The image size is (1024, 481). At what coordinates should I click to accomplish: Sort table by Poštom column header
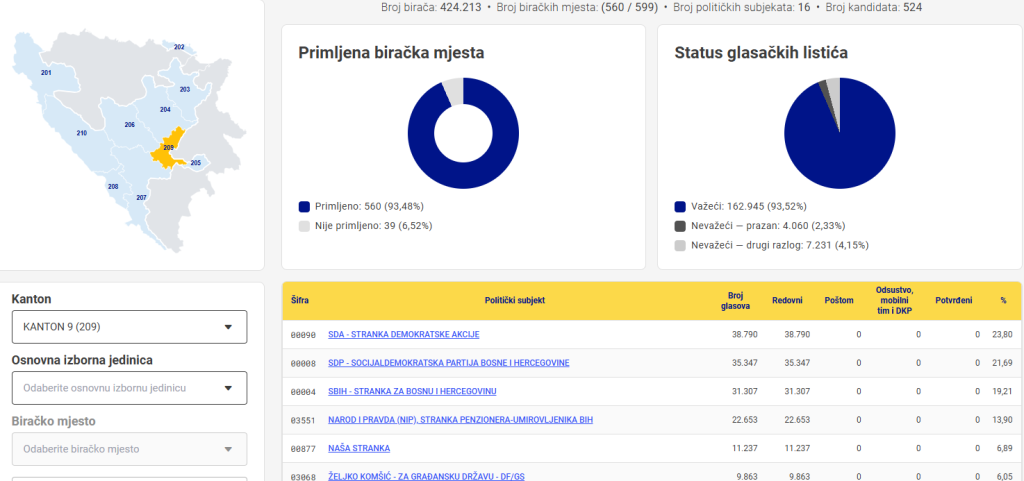coord(839,300)
